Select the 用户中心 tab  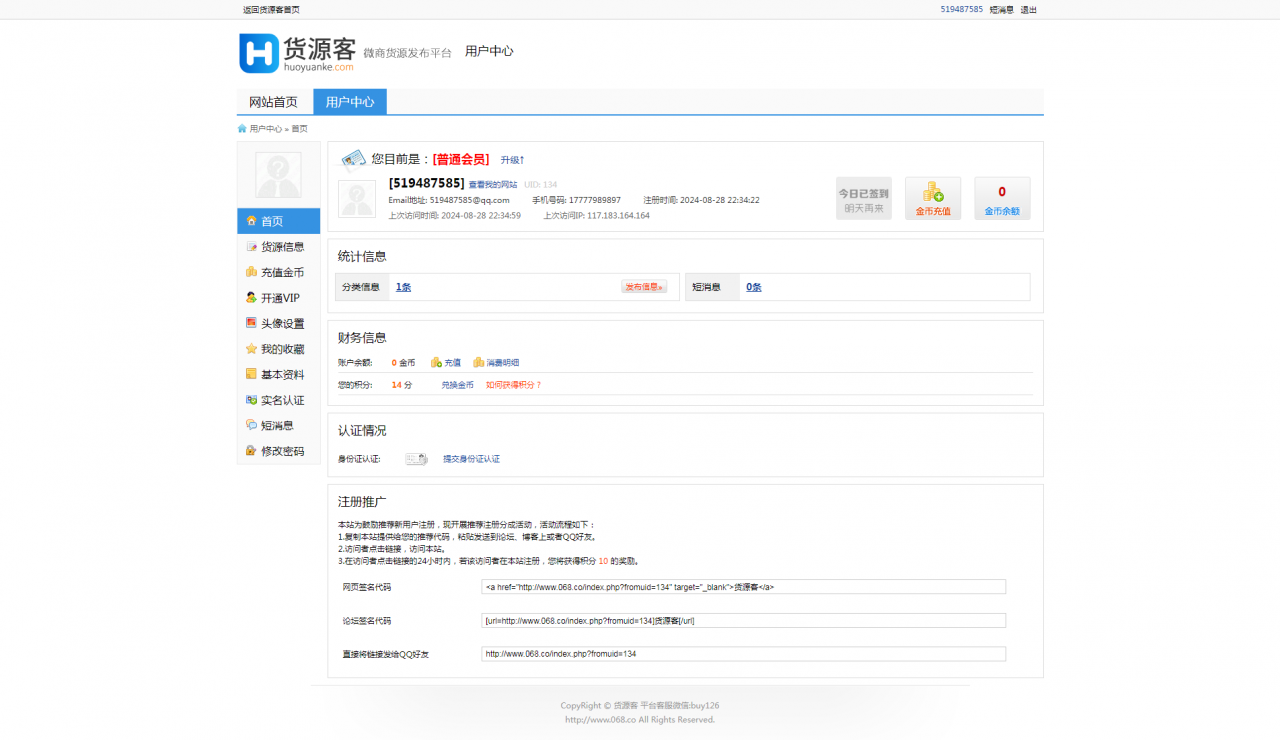pos(349,101)
